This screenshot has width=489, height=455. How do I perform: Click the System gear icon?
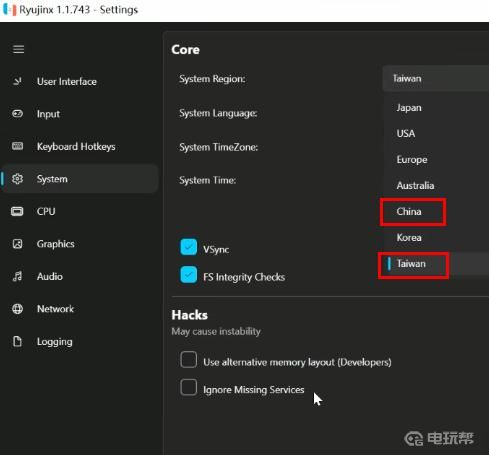pos(17,179)
